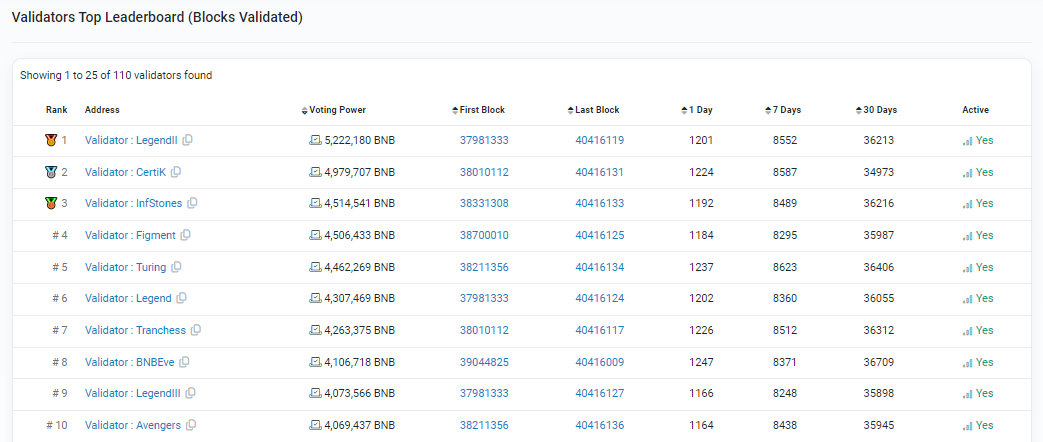The height and width of the screenshot is (442, 1043).
Task: Click the gold medal icon for rank 1
Action: tap(51, 141)
